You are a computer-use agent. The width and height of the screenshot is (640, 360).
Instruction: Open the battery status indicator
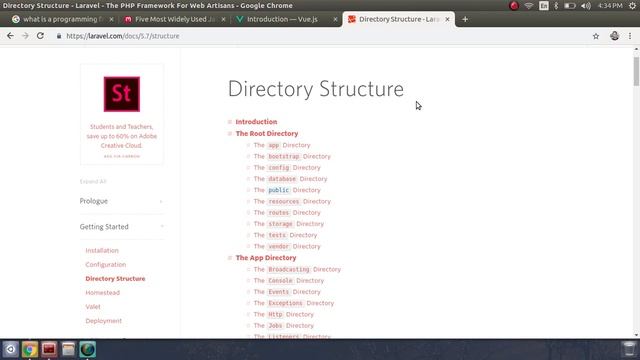click(570, 6)
